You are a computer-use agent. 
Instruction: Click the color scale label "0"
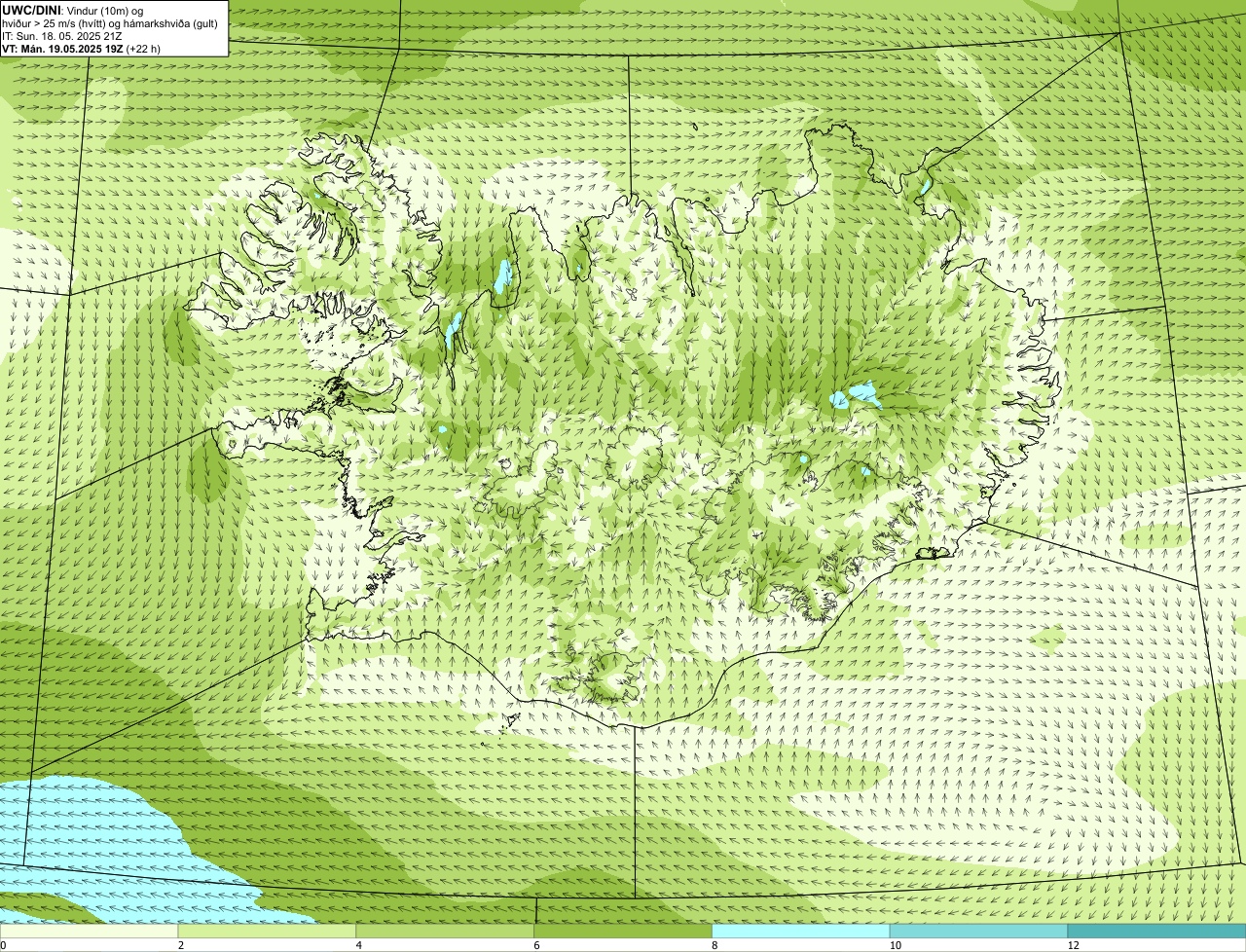click(3, 945)
